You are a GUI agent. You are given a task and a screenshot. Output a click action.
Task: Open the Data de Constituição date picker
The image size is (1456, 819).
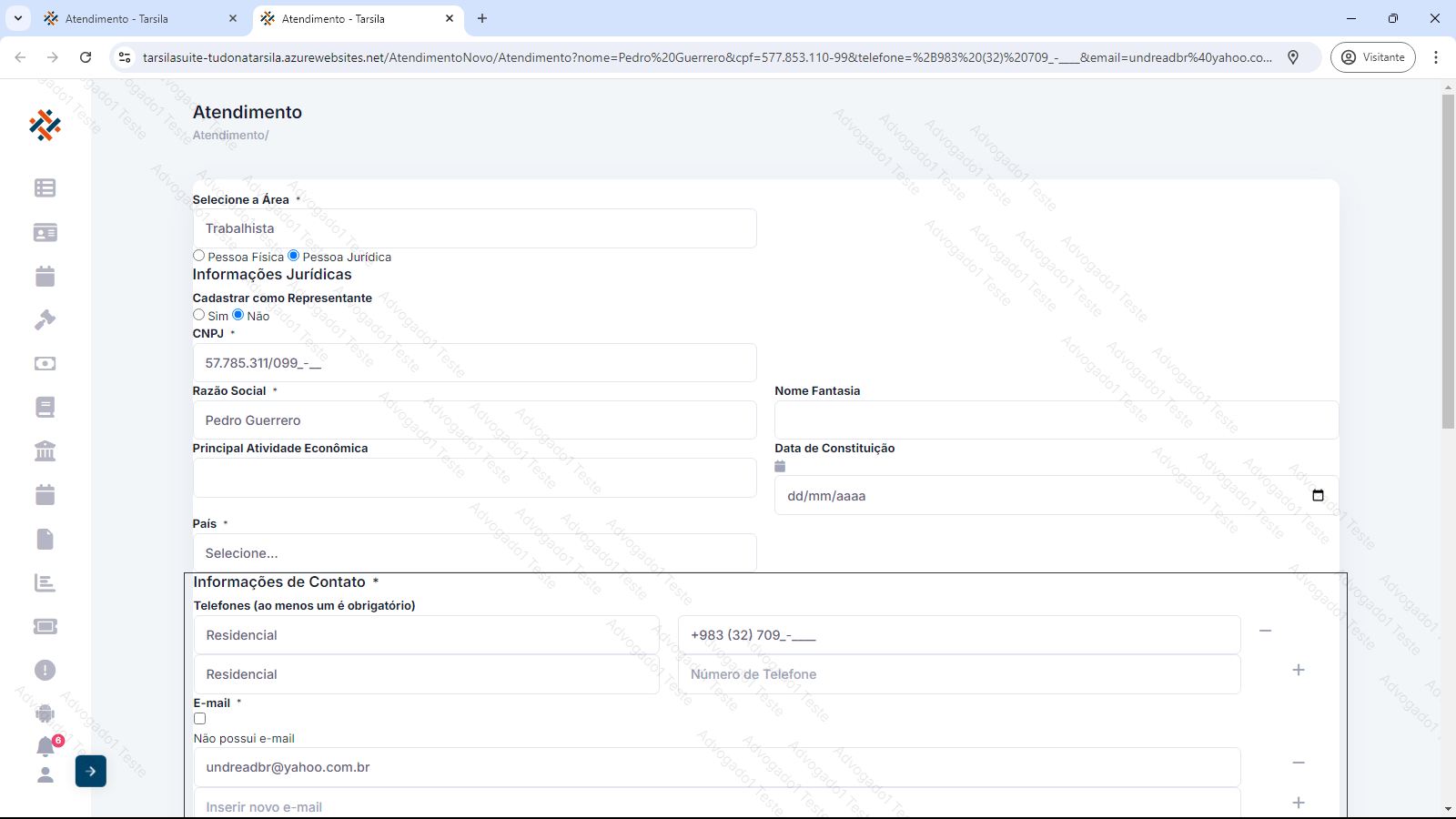pos(1318,496)
